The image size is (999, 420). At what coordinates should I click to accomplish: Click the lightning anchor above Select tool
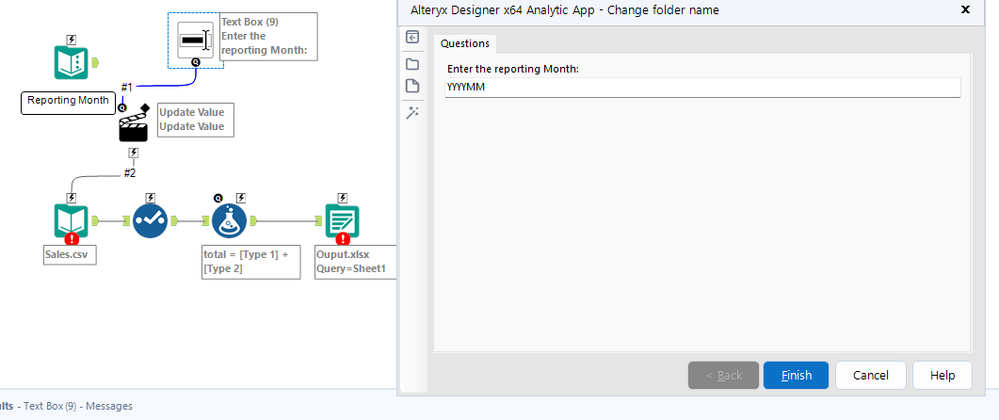(x=150, y=198)
